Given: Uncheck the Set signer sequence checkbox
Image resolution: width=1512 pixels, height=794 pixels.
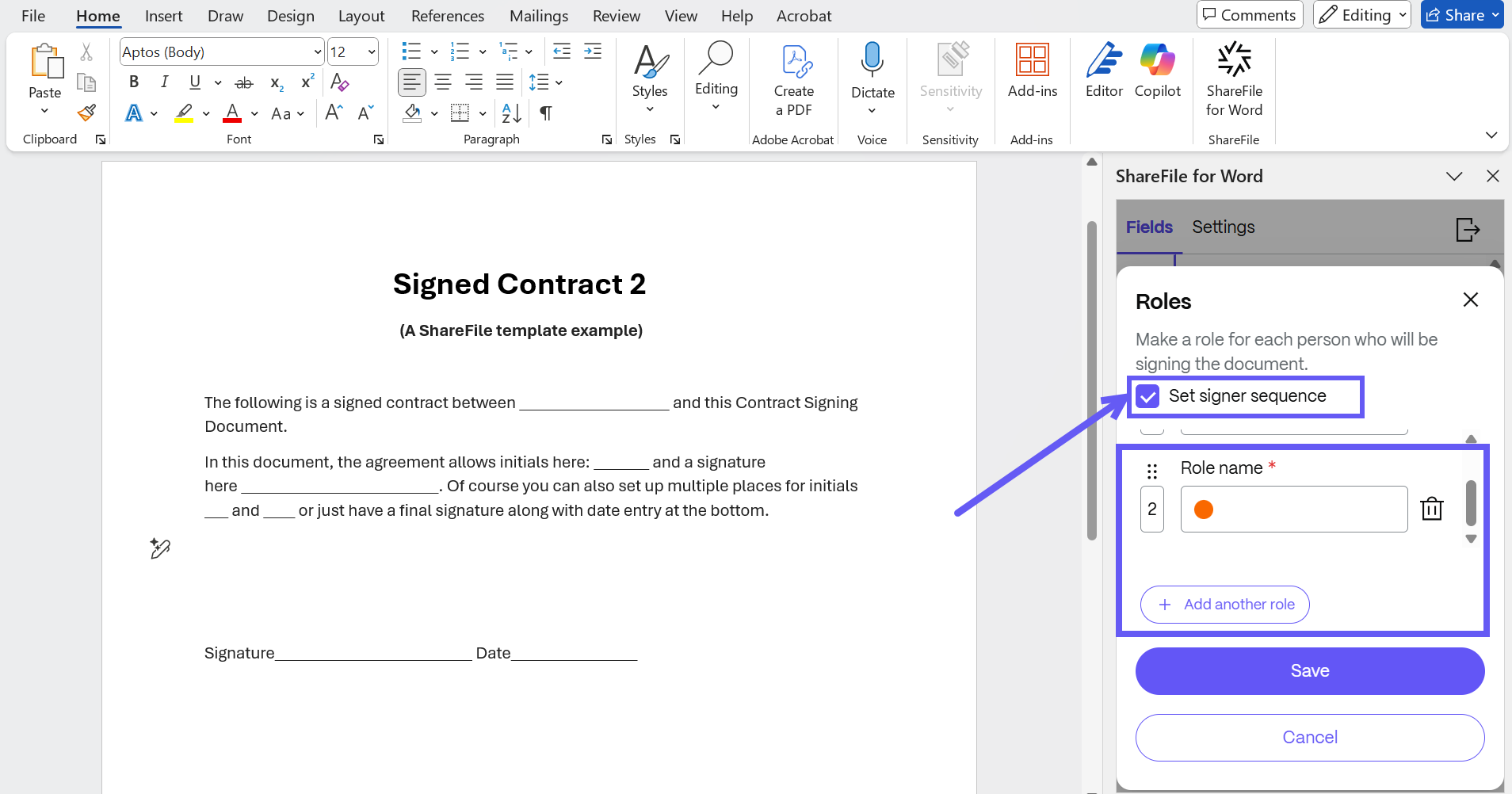Looking at the screenshot, I should 1147,396.
